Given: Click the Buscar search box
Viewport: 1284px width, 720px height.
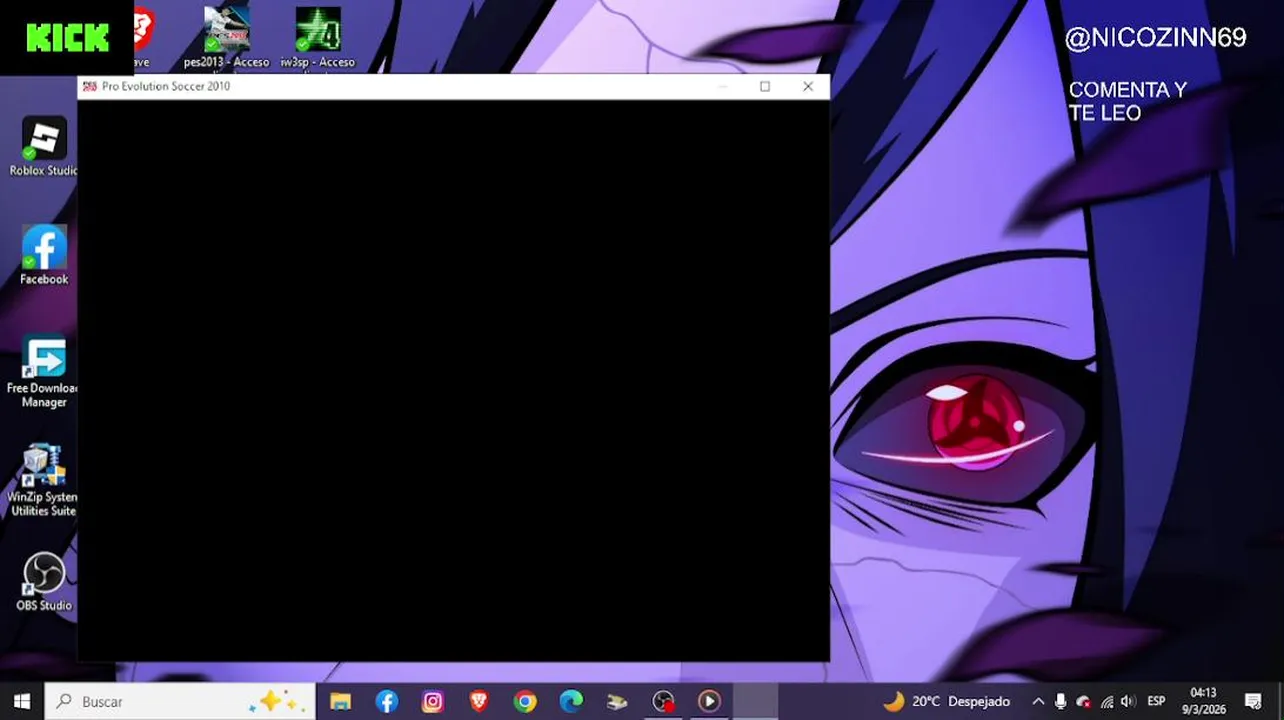Looking at the screenshot, I should 181,702.
